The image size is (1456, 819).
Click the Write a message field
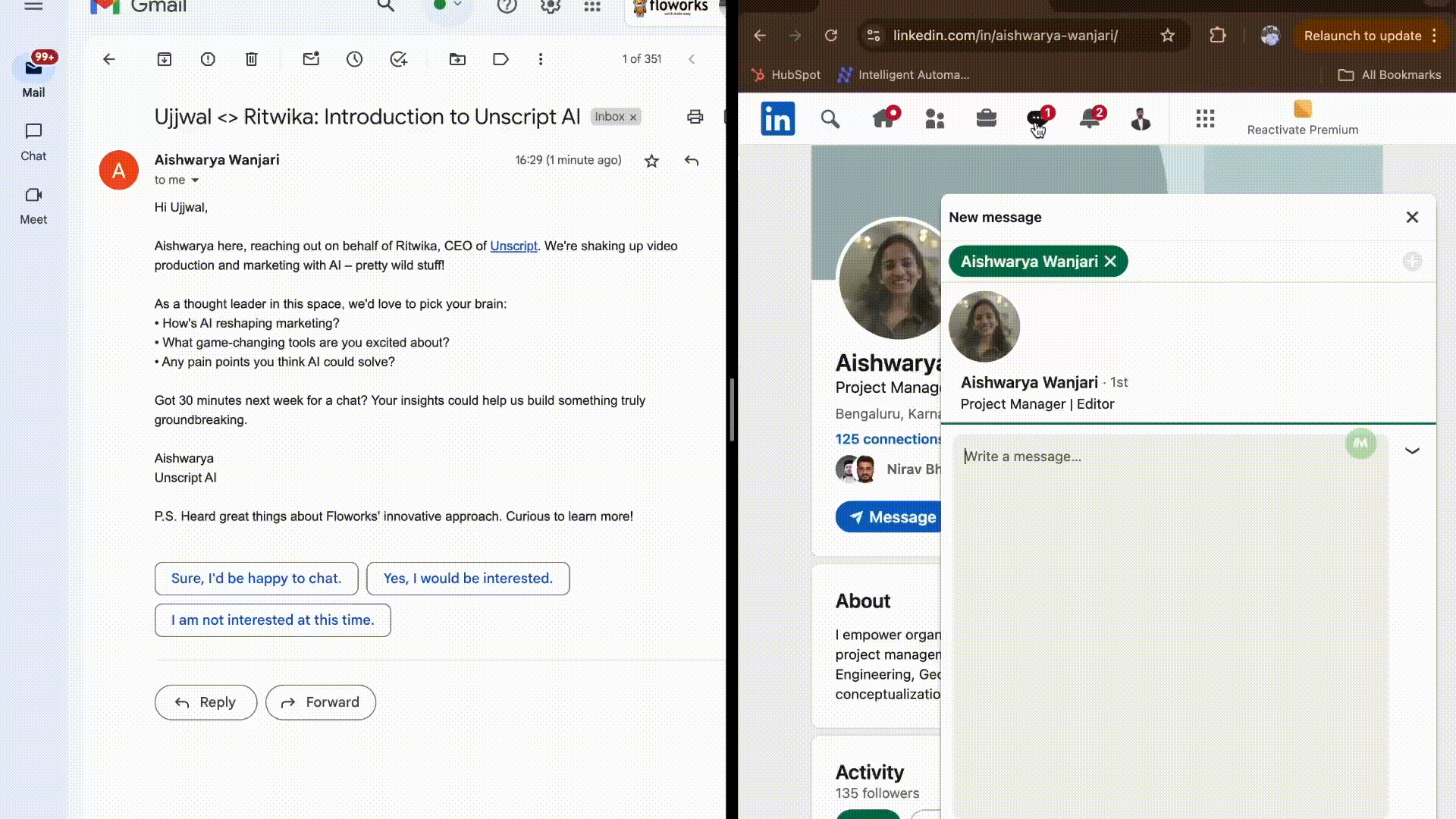[x=1153, y=531]
